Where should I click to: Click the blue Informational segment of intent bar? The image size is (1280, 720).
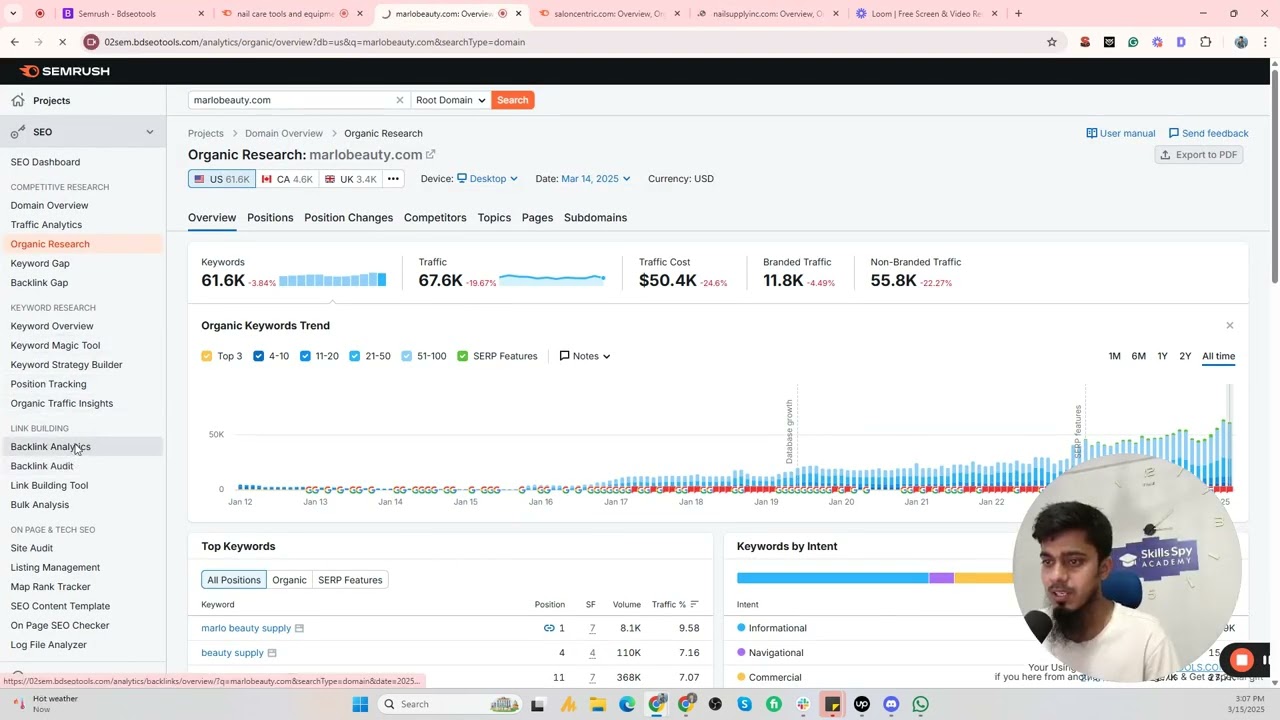click(832, 578)
